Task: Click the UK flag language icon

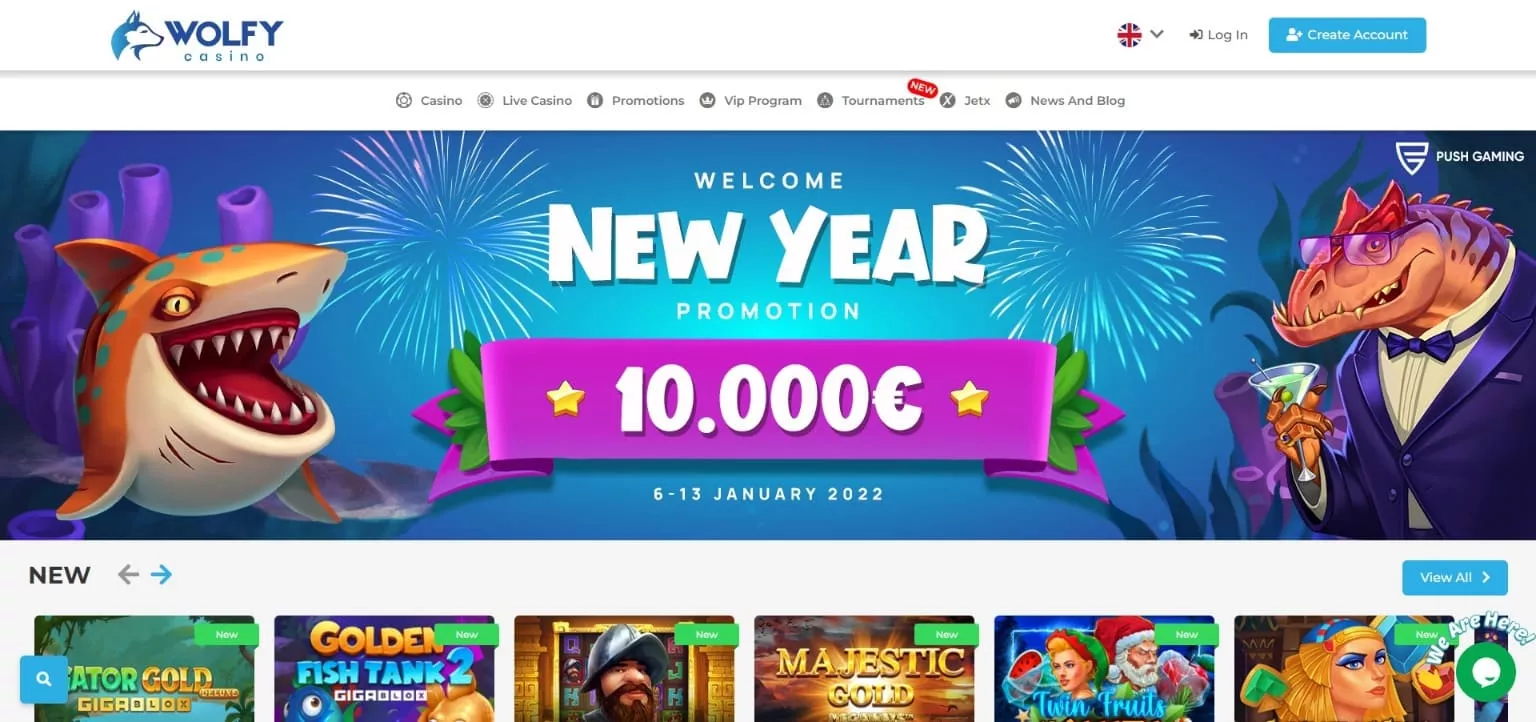Action: pyautogui.click(x=1129, y=35)
